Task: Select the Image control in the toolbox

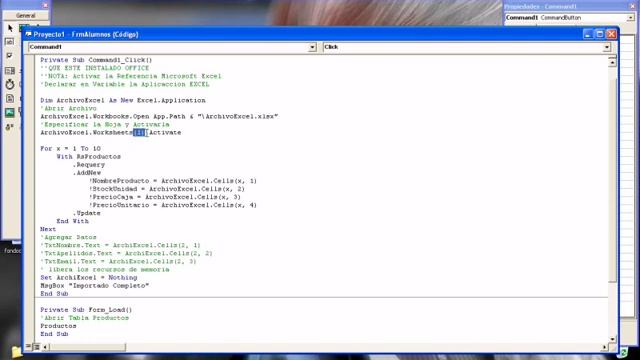Action: [10, 113]
